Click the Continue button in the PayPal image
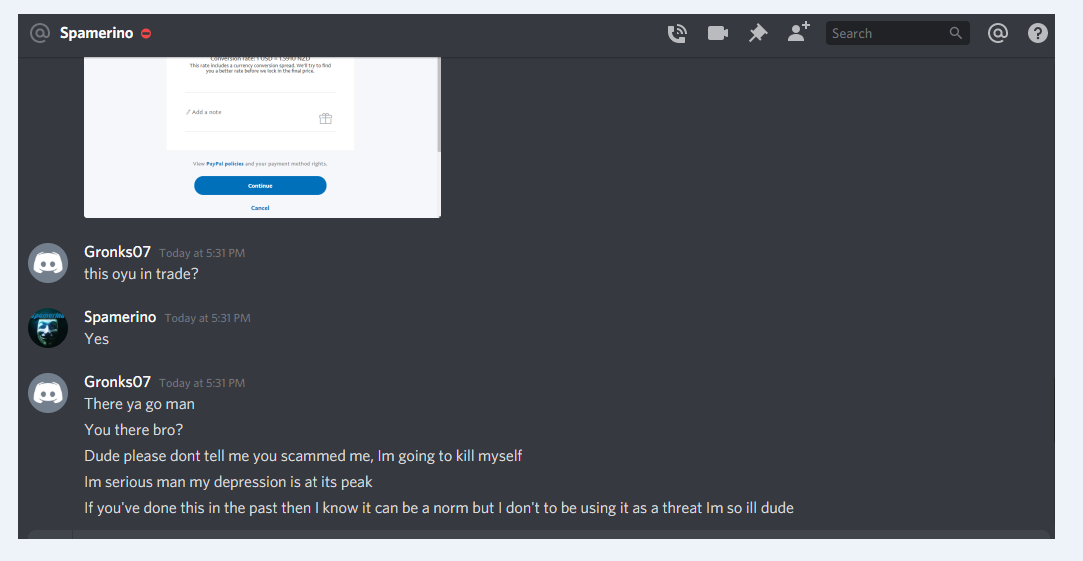 [x=260, y=185]
